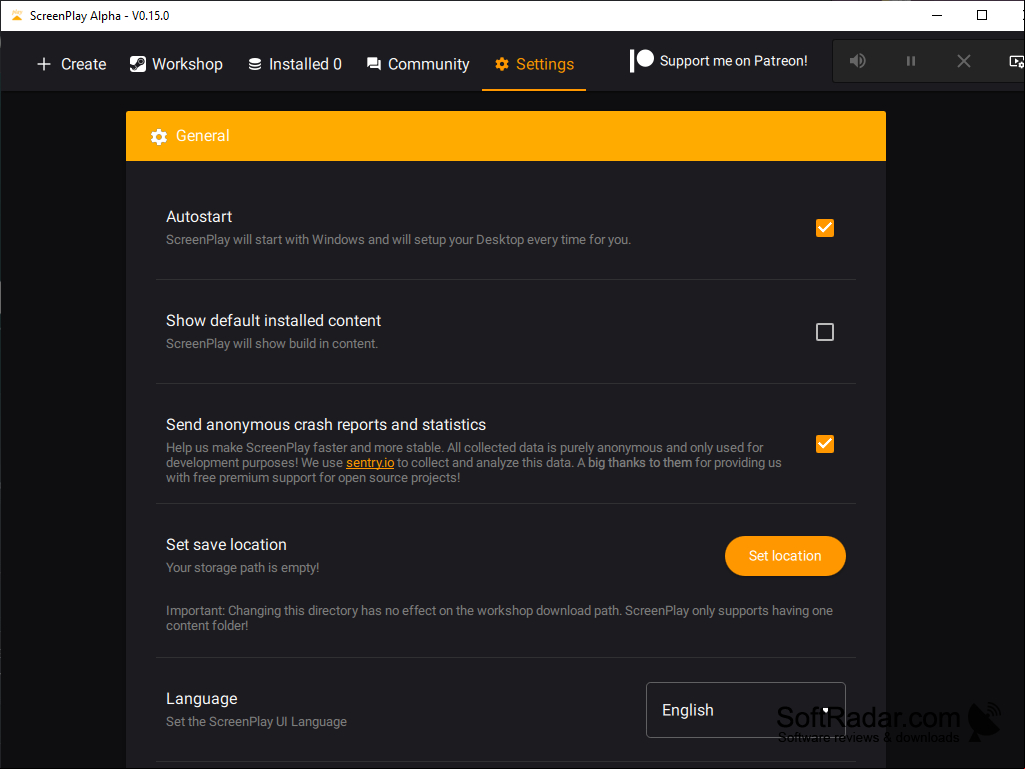This screenshot has width=1025, height=769.
Task: Open the sentry.io link
Action: tap(370, 462)
